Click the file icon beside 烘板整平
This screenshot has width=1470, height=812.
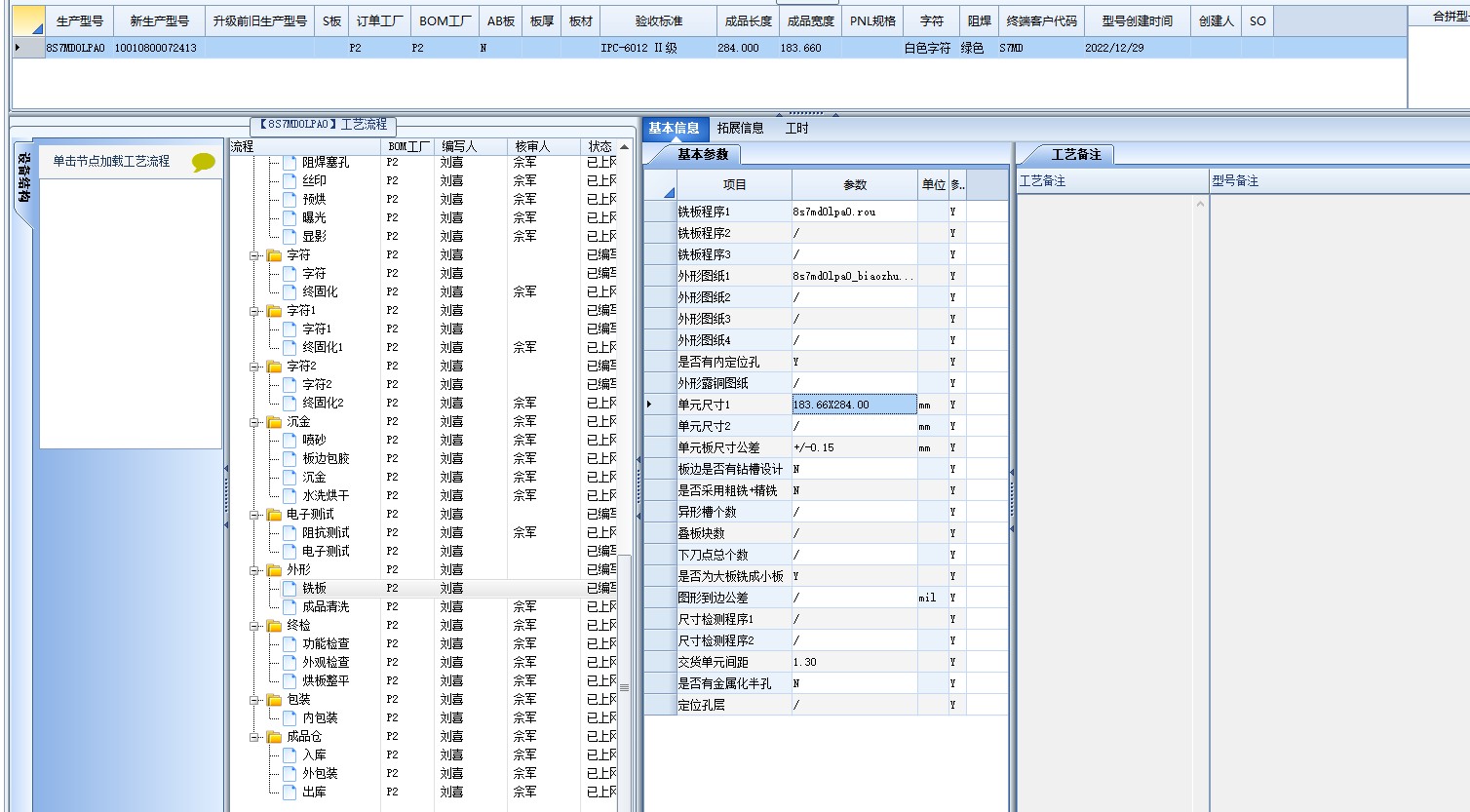pyautogui.click(x=290, y=680)
